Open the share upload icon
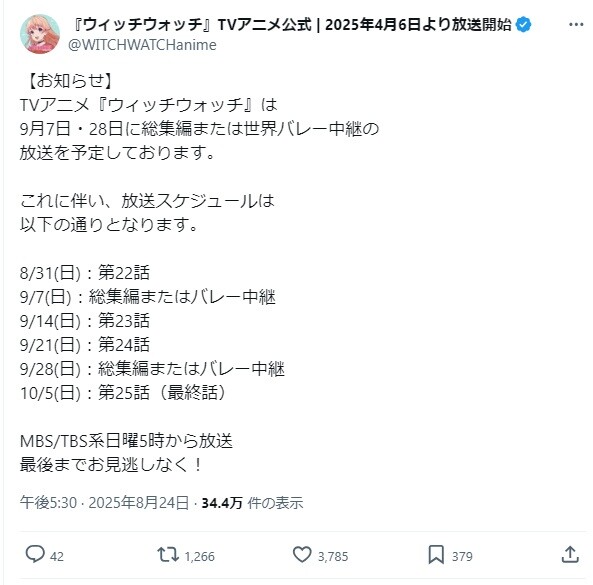 (570, 555)
